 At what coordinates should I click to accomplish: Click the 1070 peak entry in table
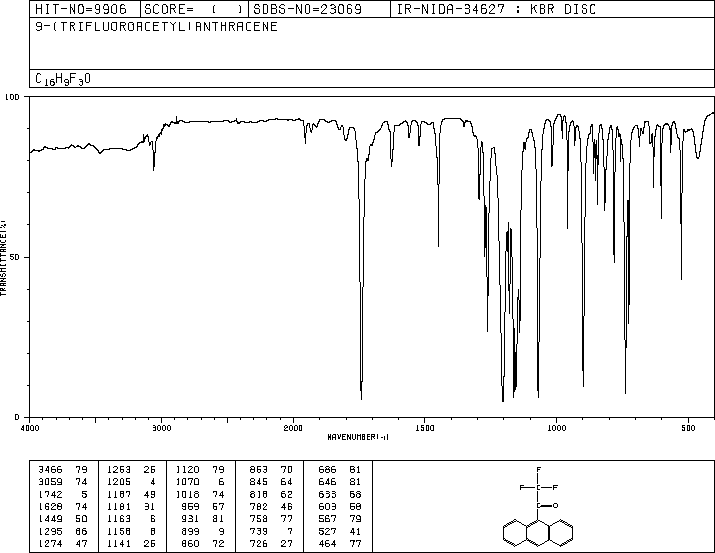coord(201,482)
